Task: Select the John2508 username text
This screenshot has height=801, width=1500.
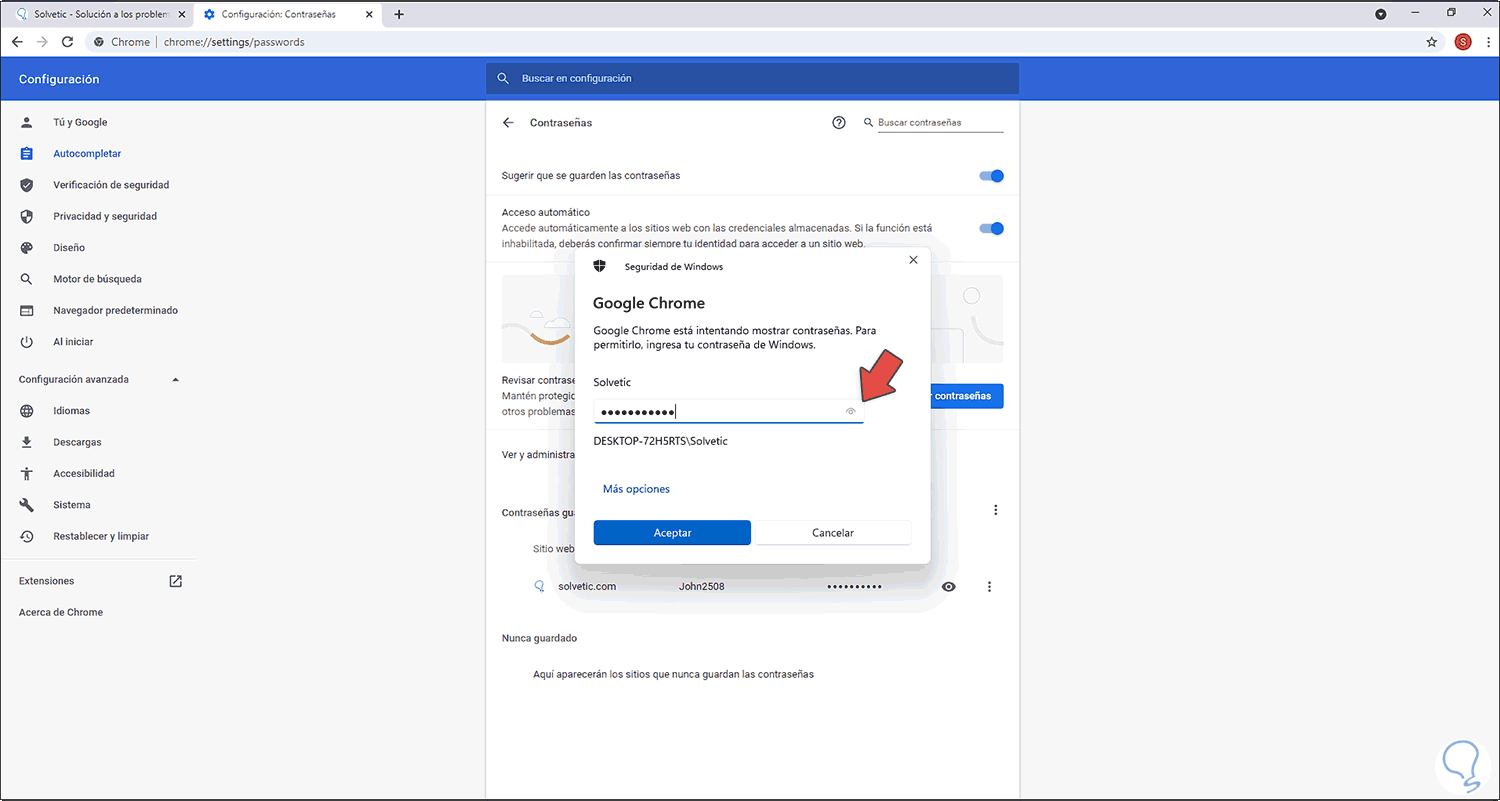Action: (701, 587)
